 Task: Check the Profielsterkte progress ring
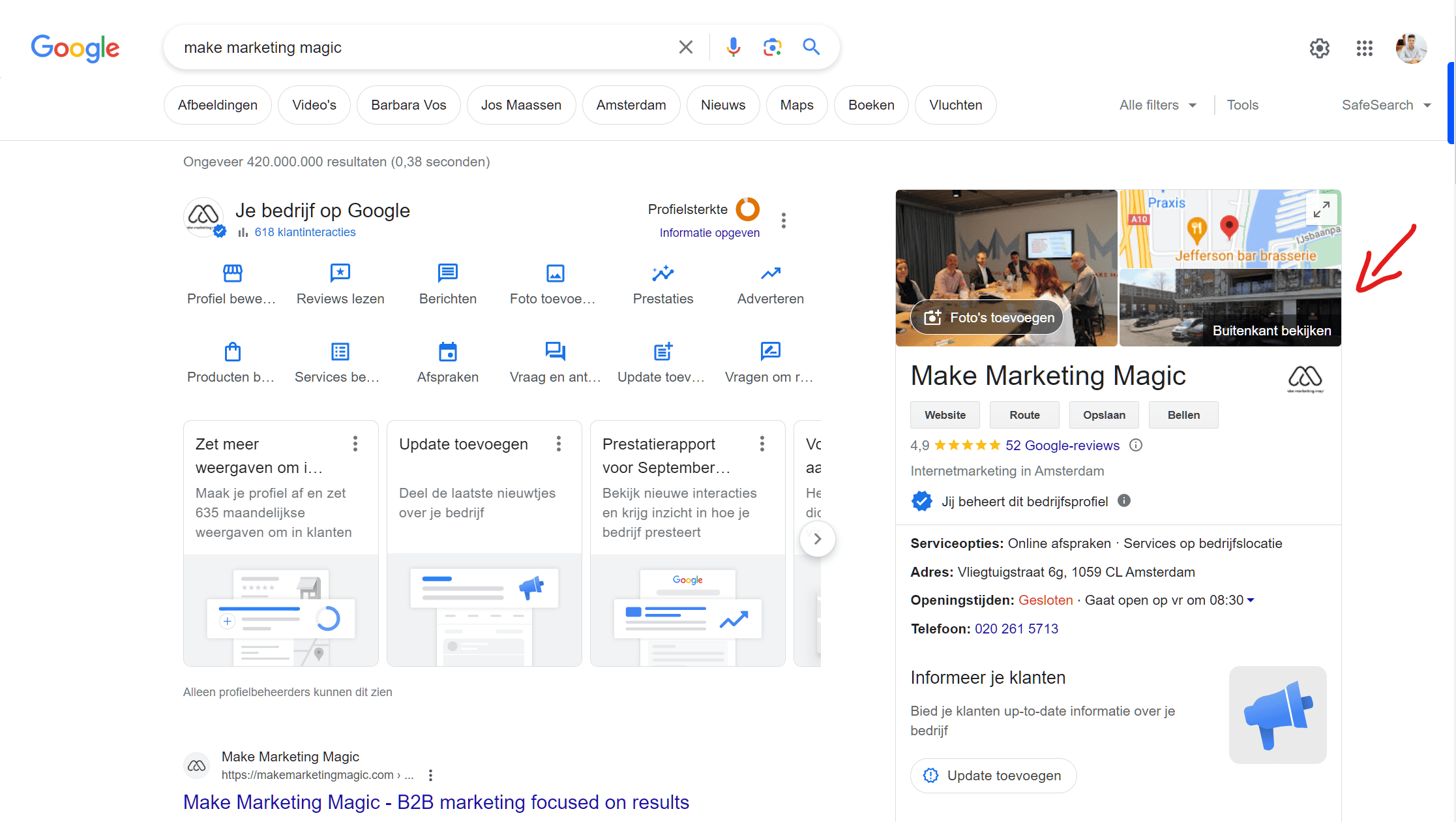[748, 209]
